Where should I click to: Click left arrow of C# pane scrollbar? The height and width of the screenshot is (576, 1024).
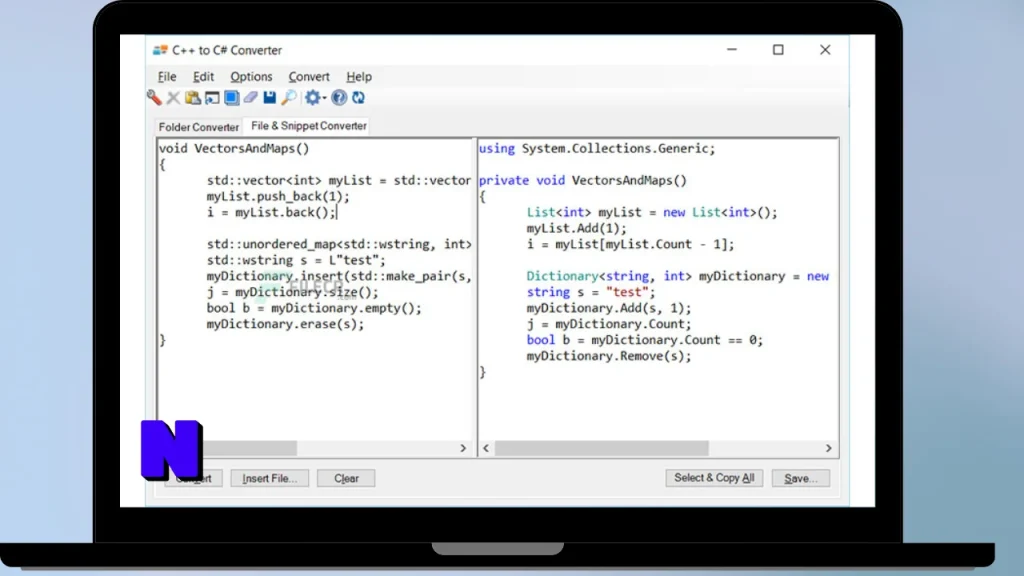[x=486, y=448]
